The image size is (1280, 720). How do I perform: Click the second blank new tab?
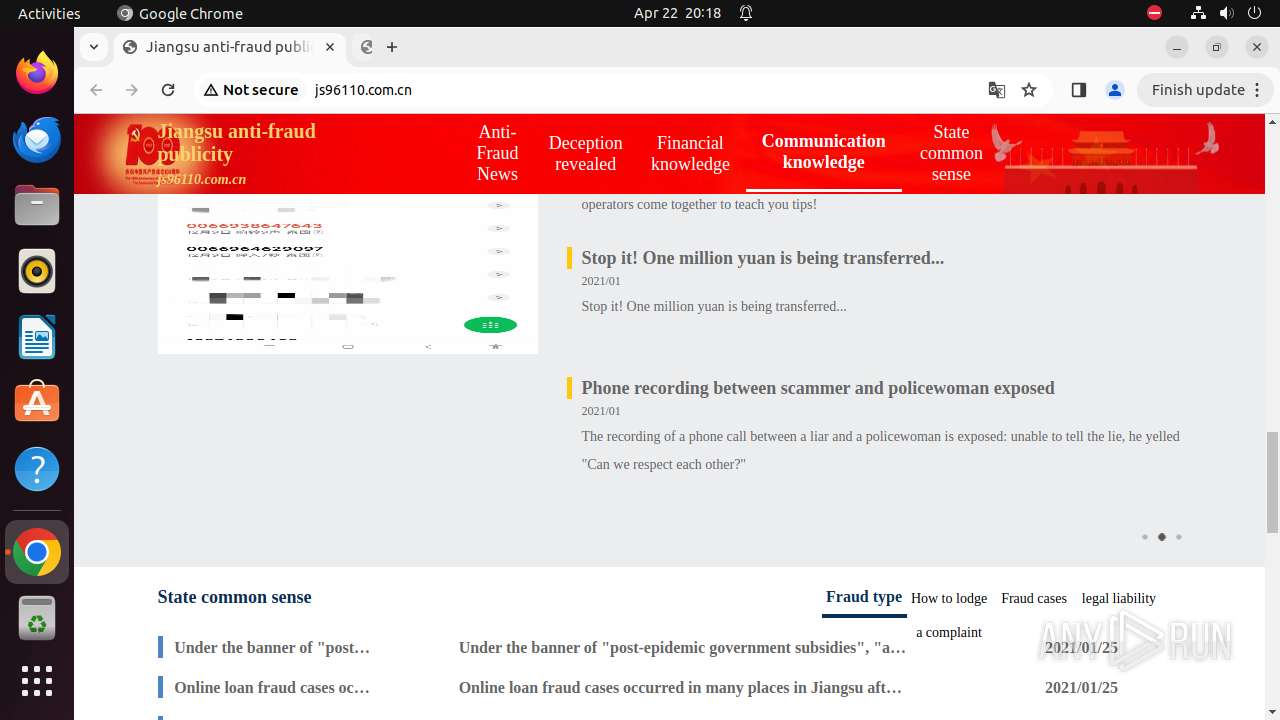(367, 47)
